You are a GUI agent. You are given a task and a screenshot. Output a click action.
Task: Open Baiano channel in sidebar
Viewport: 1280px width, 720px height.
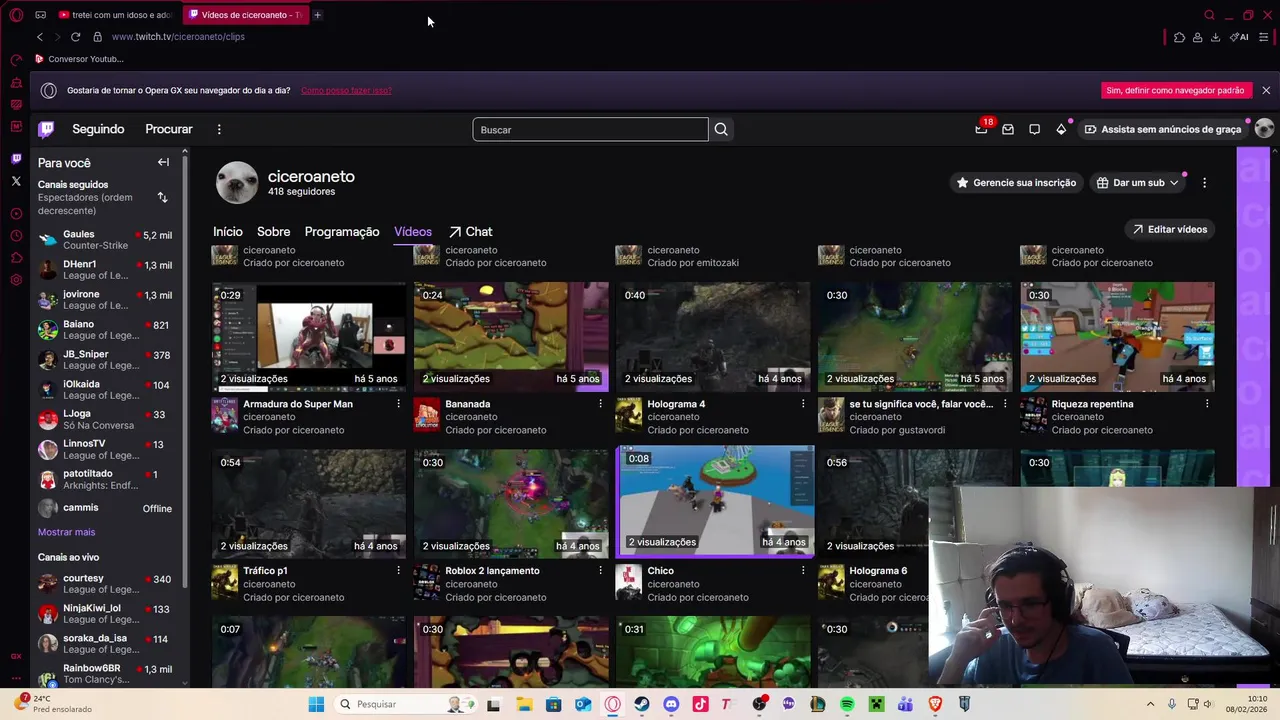coord(105,330)
